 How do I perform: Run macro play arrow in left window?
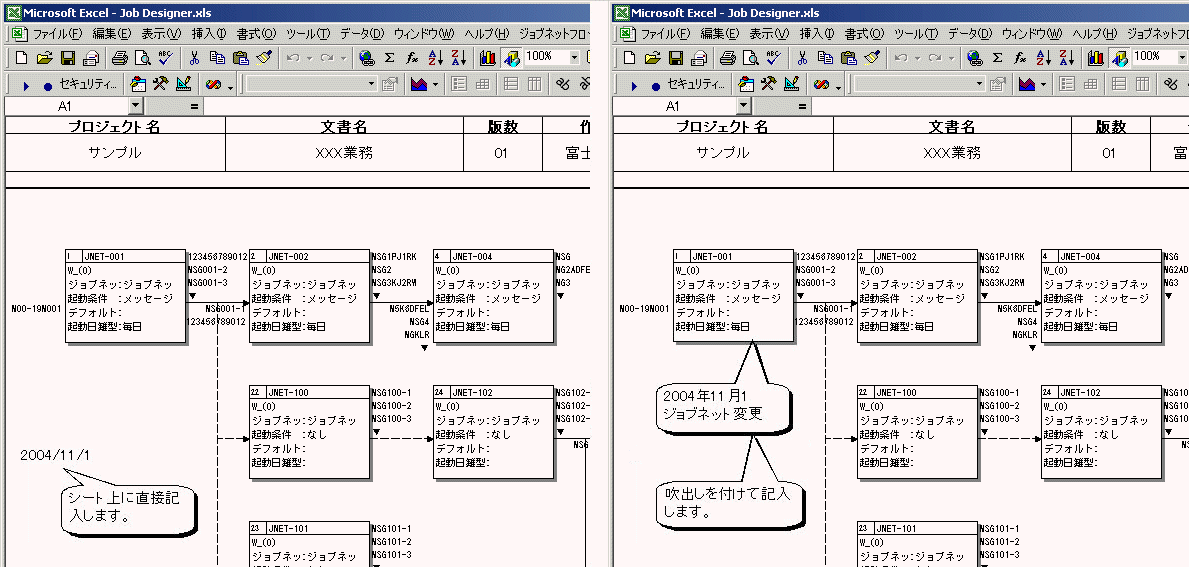point(27,85)
